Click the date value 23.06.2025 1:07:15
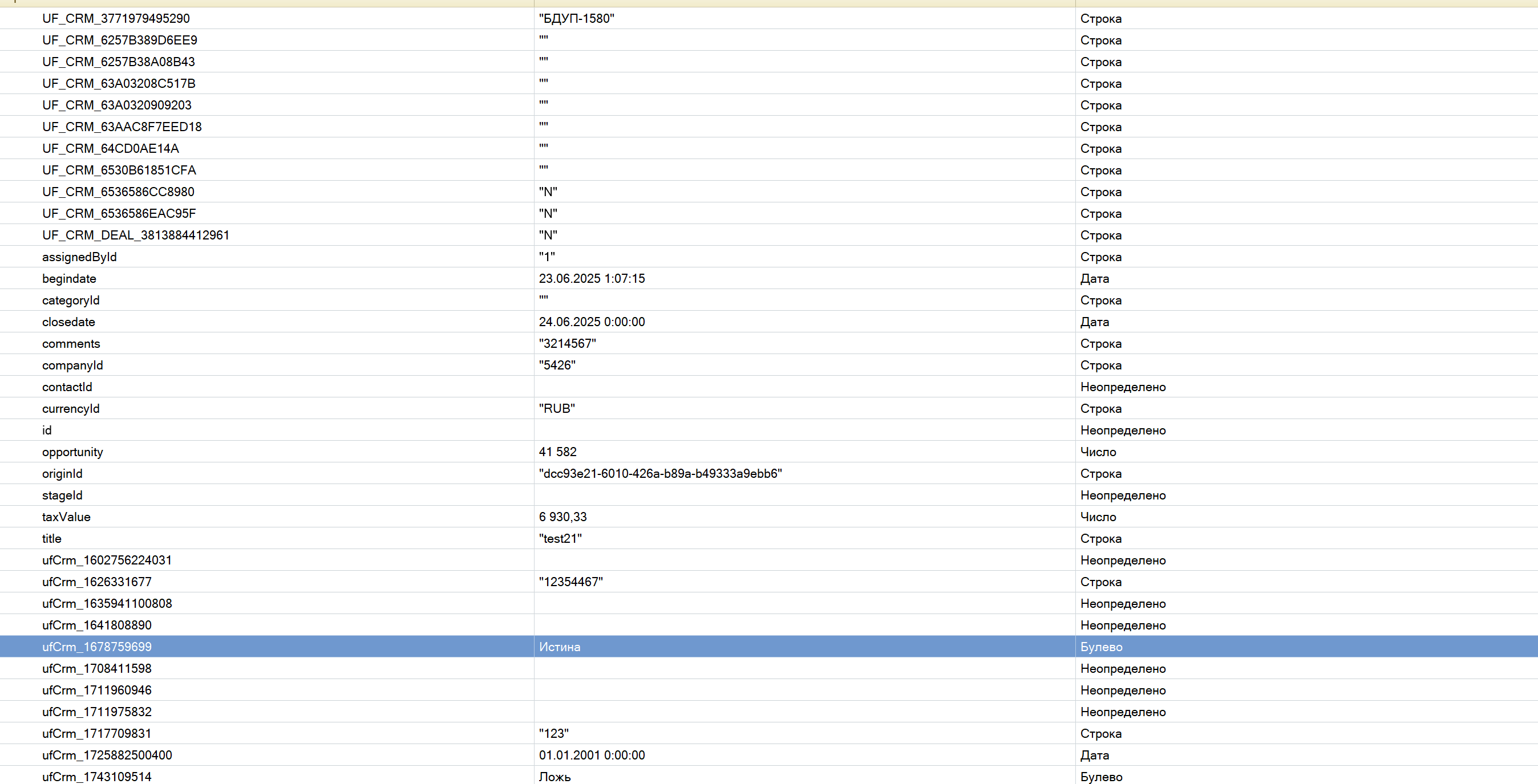This screenshot has width=1538, height=784. click(x=592, y=279)
